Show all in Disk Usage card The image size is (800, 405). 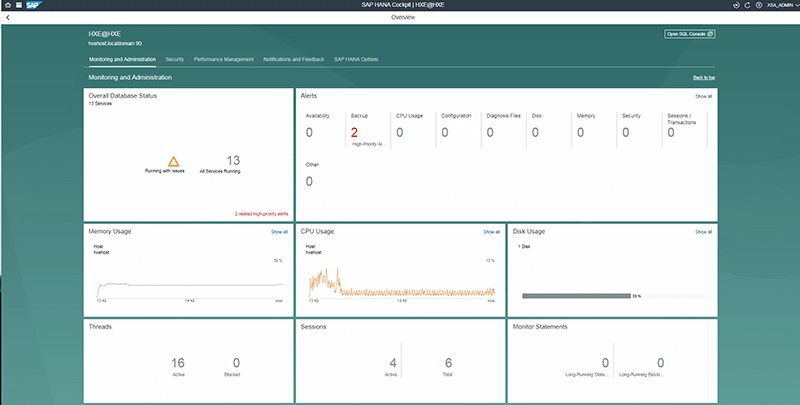tap(703, 232)
